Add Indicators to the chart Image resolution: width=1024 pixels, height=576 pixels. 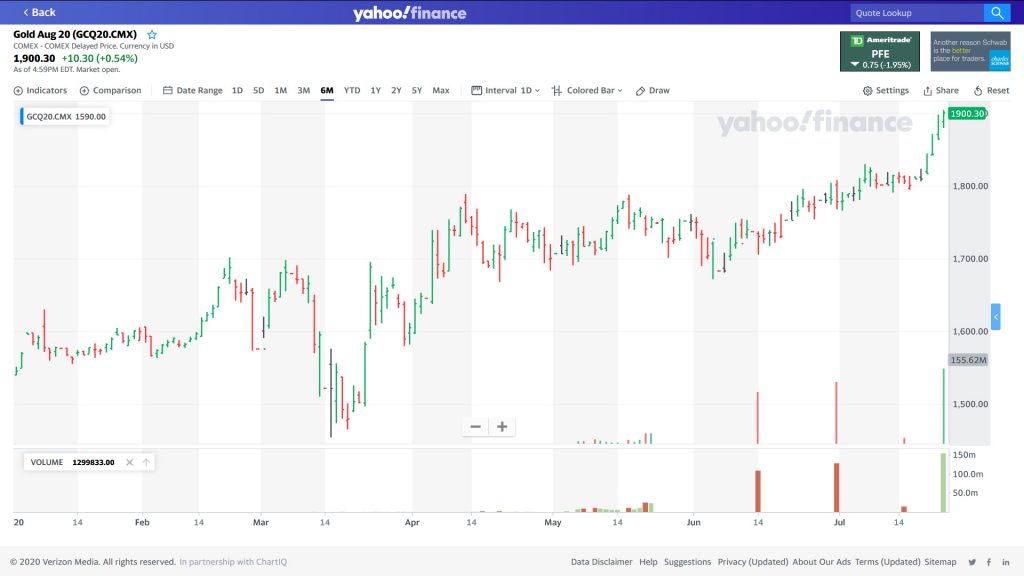pyautogui.click(x=40, y=90)
